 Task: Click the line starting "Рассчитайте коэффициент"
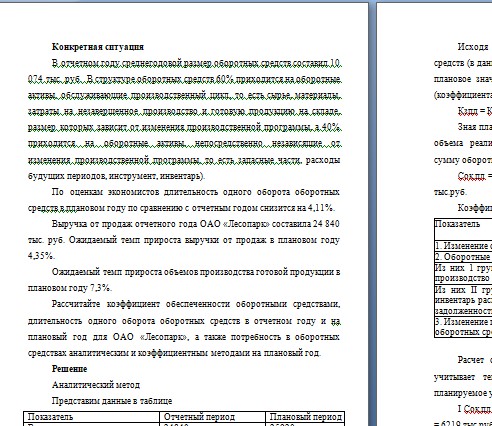click(196, 304)
